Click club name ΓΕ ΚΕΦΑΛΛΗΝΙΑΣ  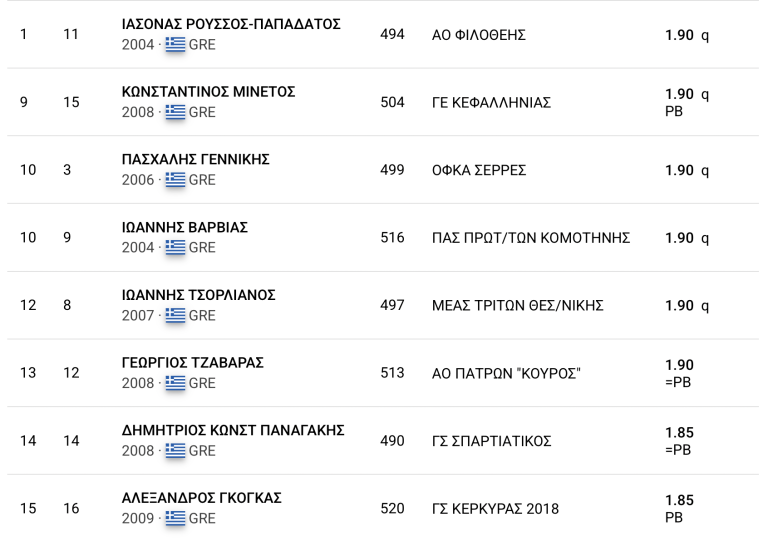[491, 103]
